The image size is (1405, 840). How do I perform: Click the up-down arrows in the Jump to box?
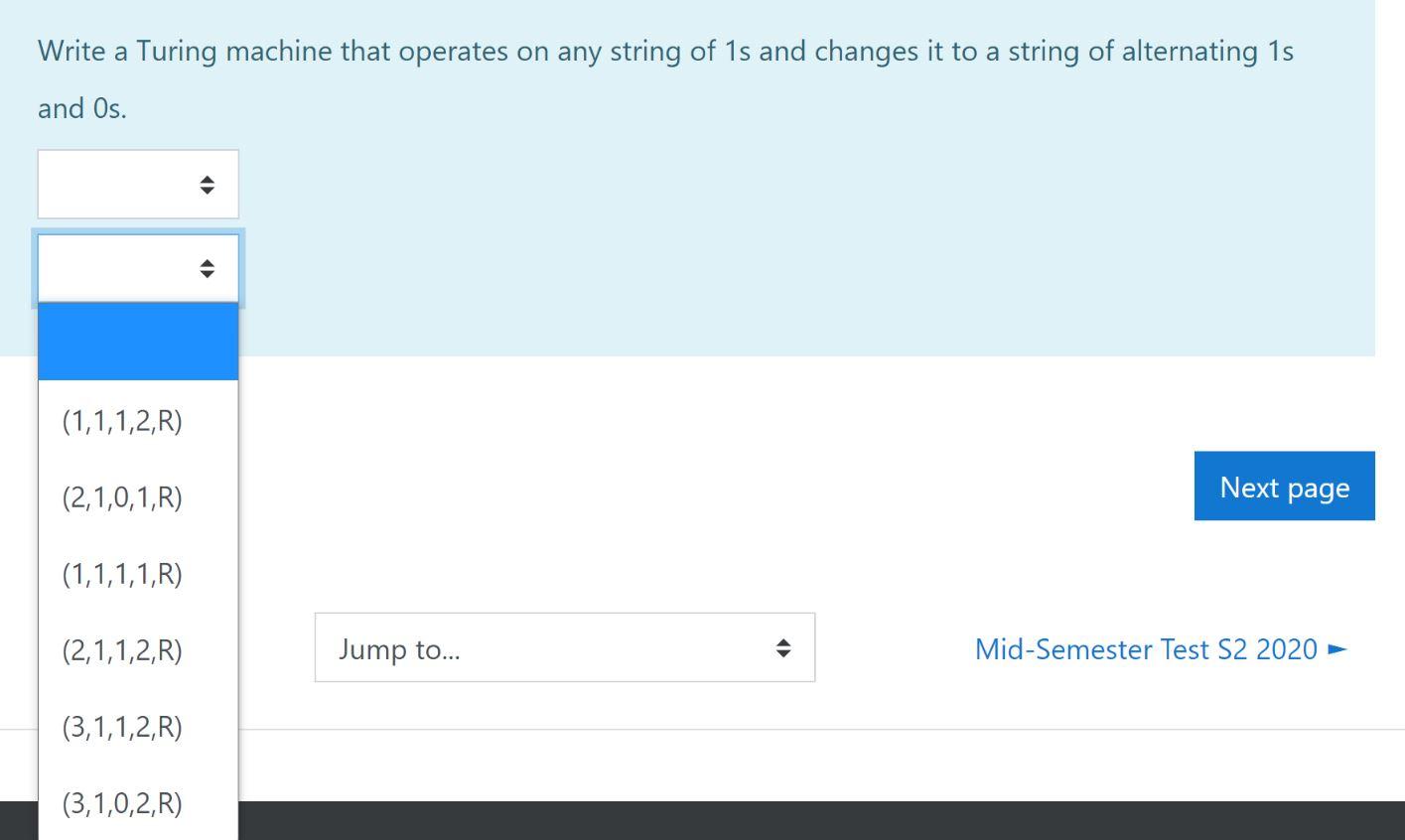tap(783, 648)
